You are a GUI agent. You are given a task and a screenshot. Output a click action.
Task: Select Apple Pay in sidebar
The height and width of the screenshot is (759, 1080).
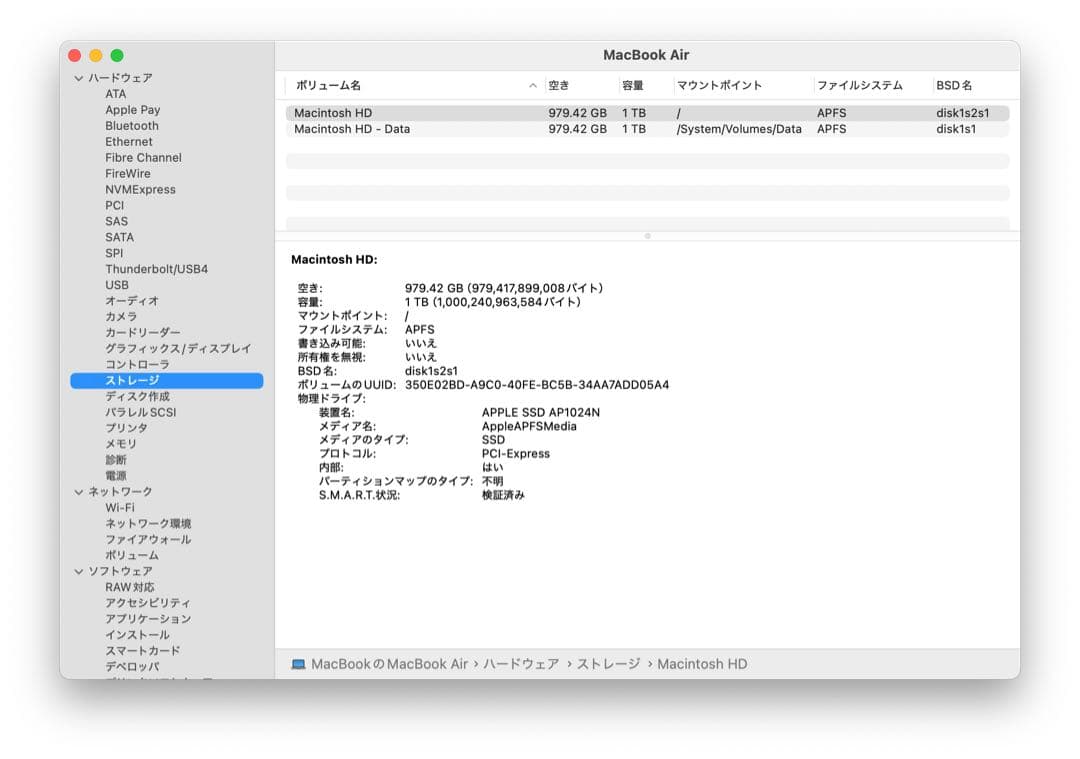click(x=133, y=110)
